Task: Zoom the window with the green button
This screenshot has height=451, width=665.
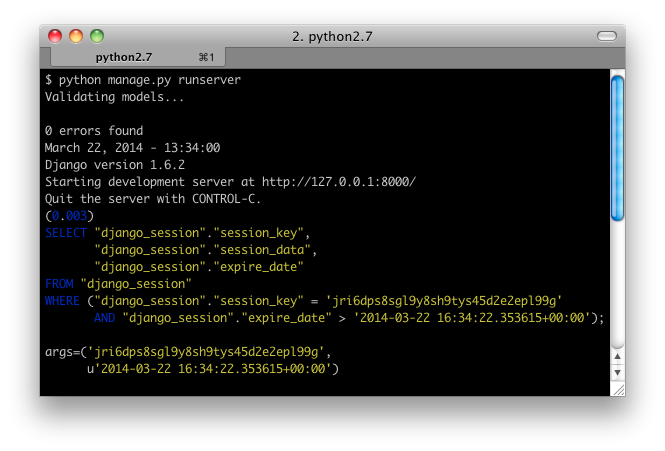Action: pos(97,36)
